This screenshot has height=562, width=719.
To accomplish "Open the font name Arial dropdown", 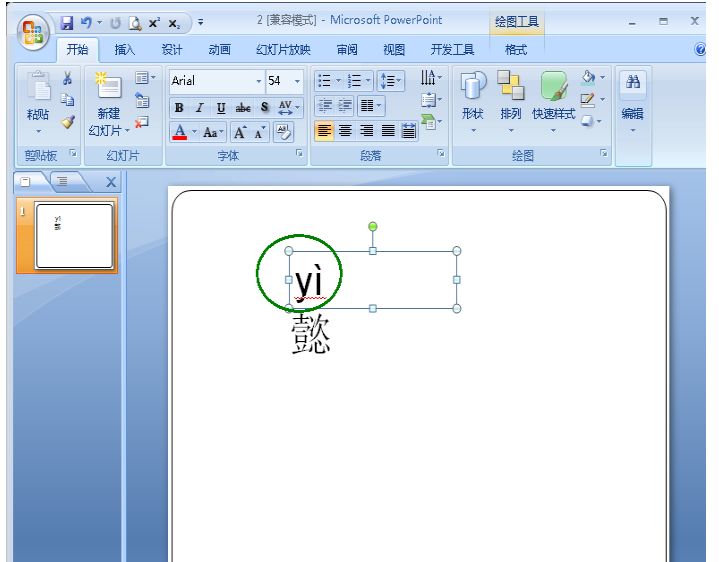I will (259, 81).
